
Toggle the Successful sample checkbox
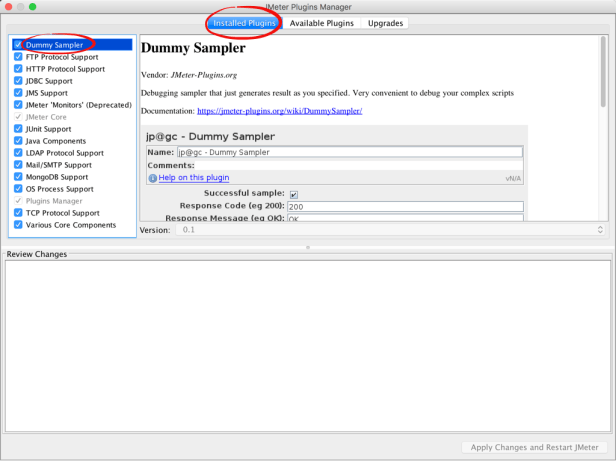tap(294, 194)
